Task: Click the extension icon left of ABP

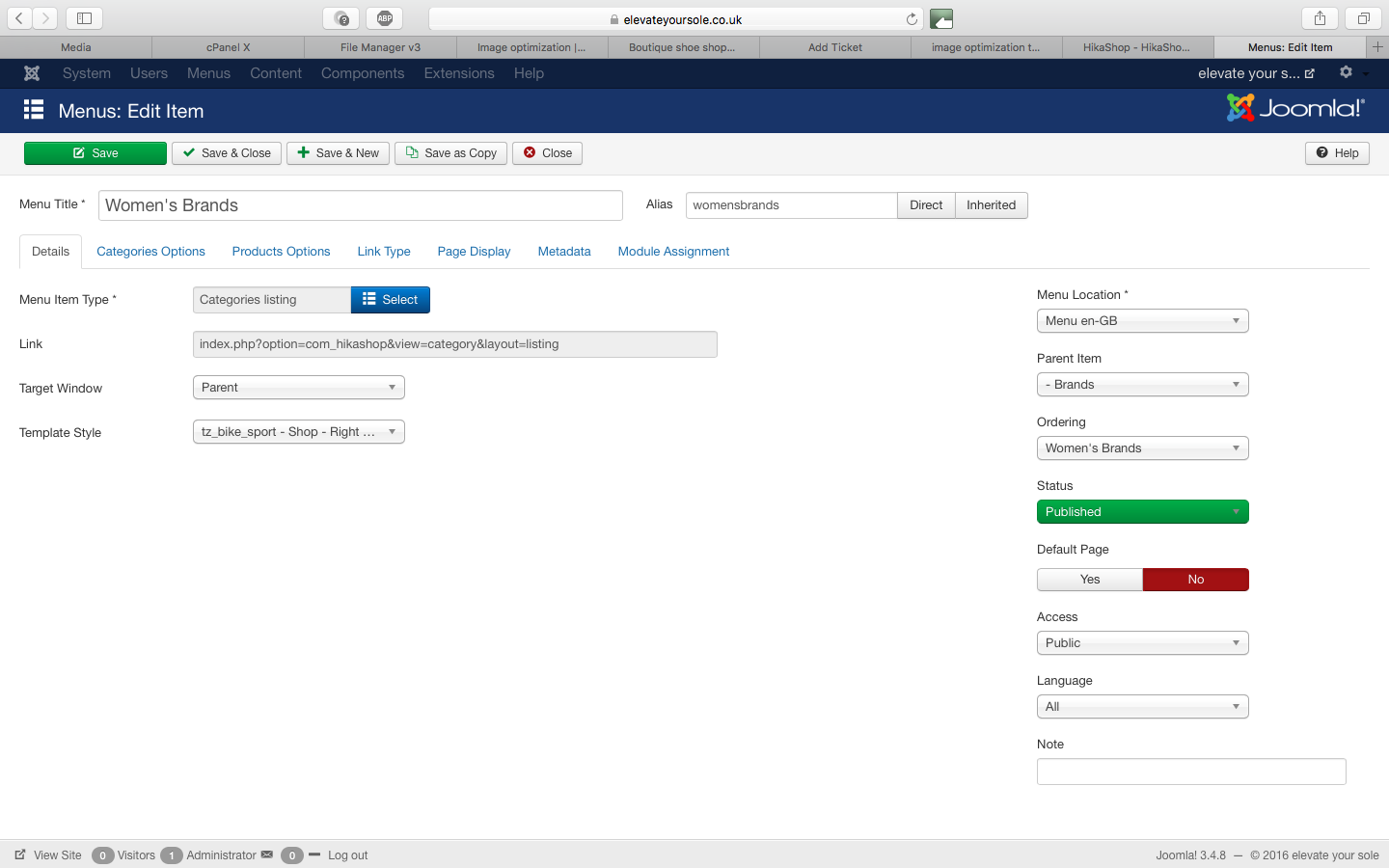Action: point(341,18)
